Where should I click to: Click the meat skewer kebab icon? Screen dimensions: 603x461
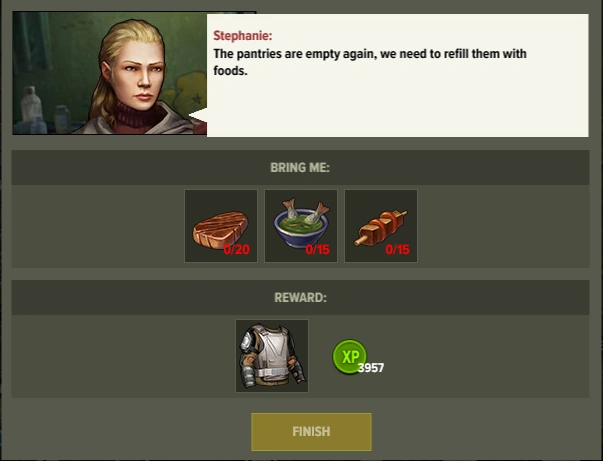click(381, 226)
